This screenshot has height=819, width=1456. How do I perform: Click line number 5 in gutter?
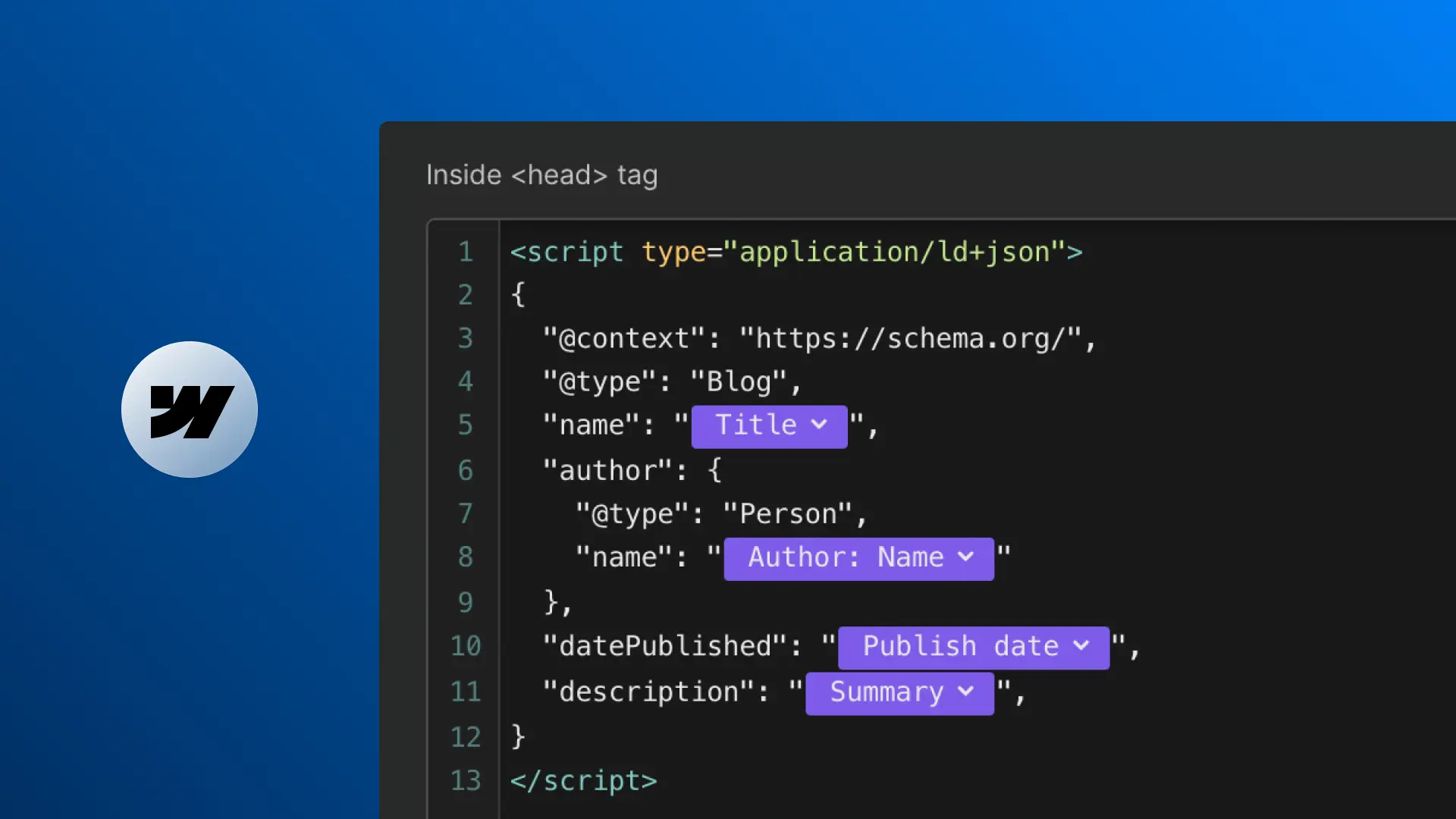pyautogui.click(x=466, y=425)
